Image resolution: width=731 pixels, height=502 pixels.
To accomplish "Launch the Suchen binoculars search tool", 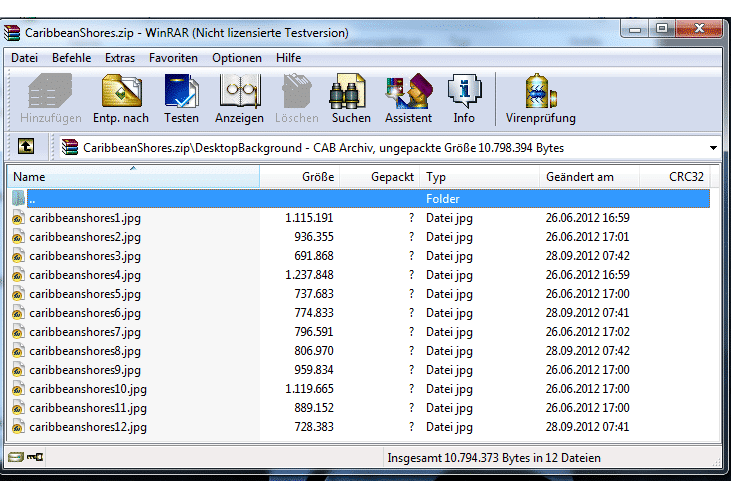I will click(x=351, y=99).
